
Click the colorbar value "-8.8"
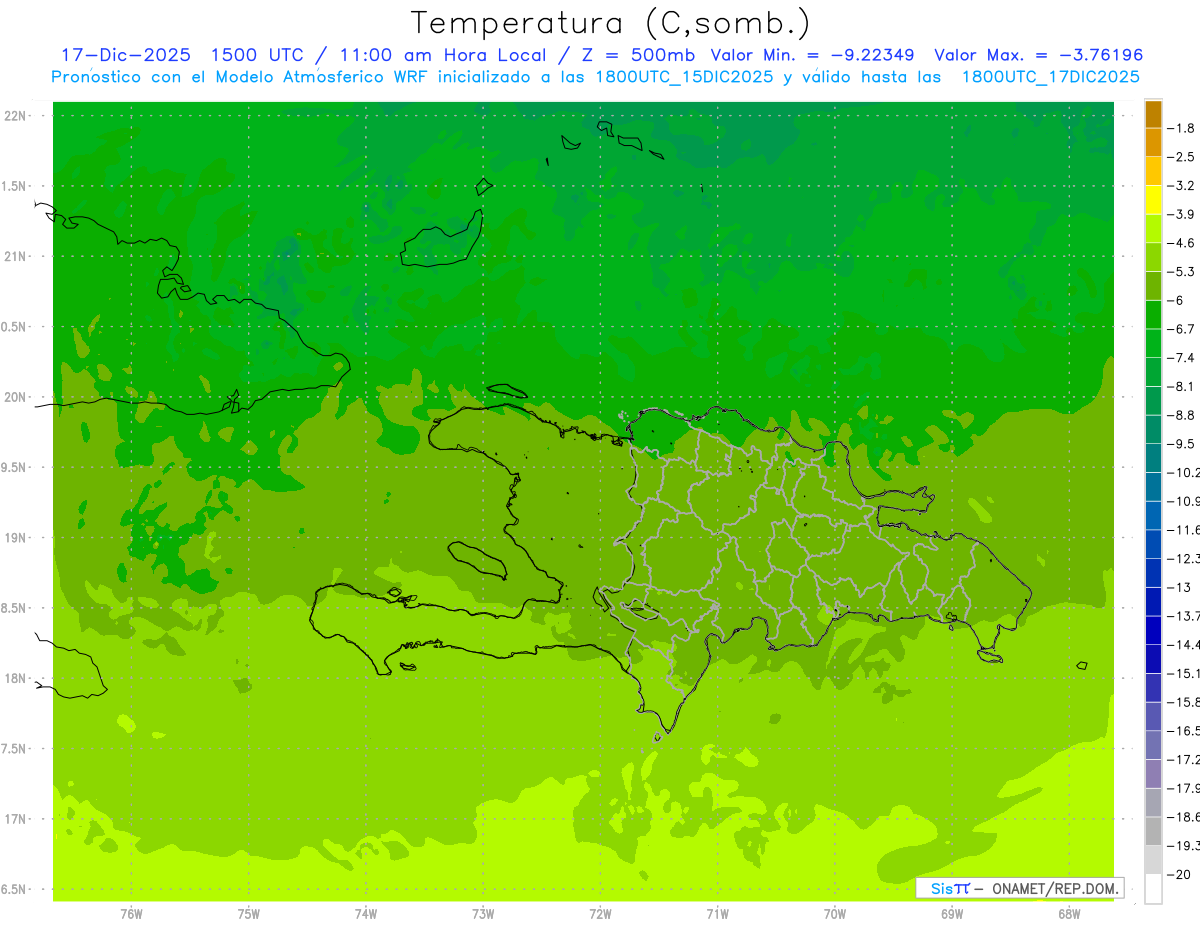(x=1181, y=415)
